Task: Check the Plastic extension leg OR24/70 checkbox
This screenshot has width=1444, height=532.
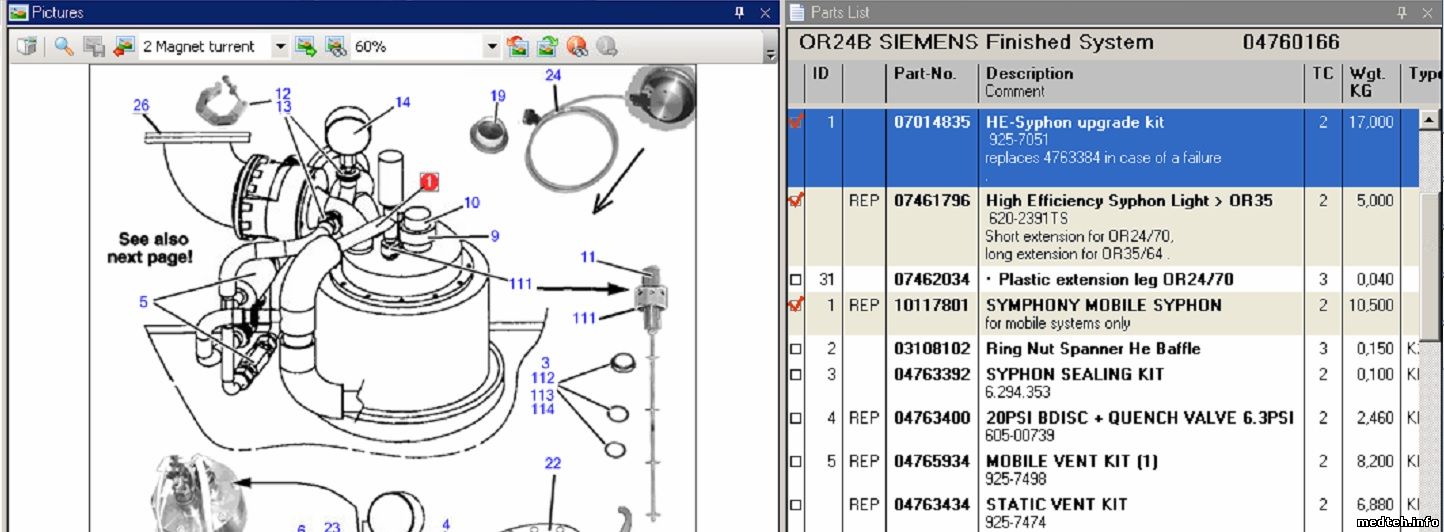Action: coord(796,281)
